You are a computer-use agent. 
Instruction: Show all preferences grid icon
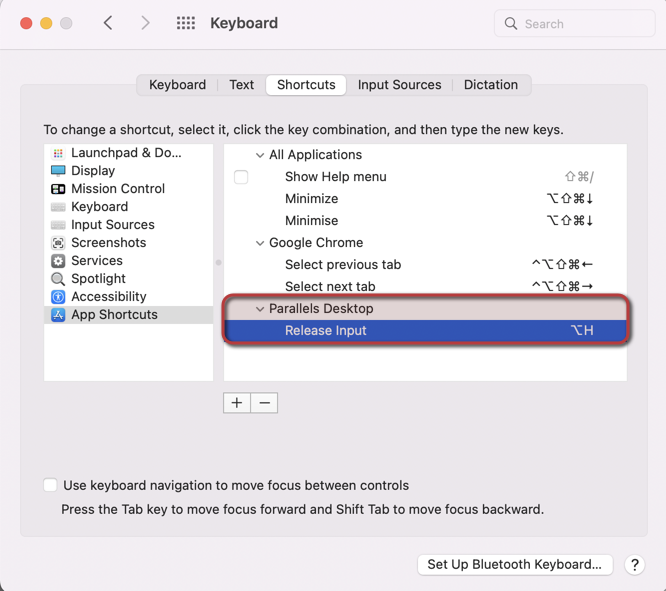(x=186, y=23)
